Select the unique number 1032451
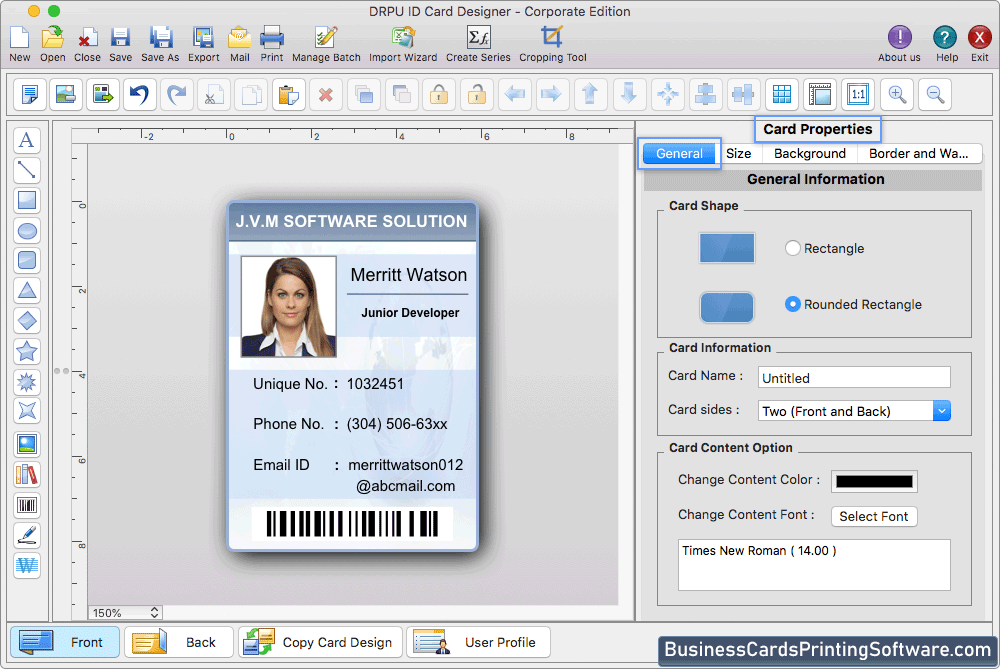 (375, 384)
